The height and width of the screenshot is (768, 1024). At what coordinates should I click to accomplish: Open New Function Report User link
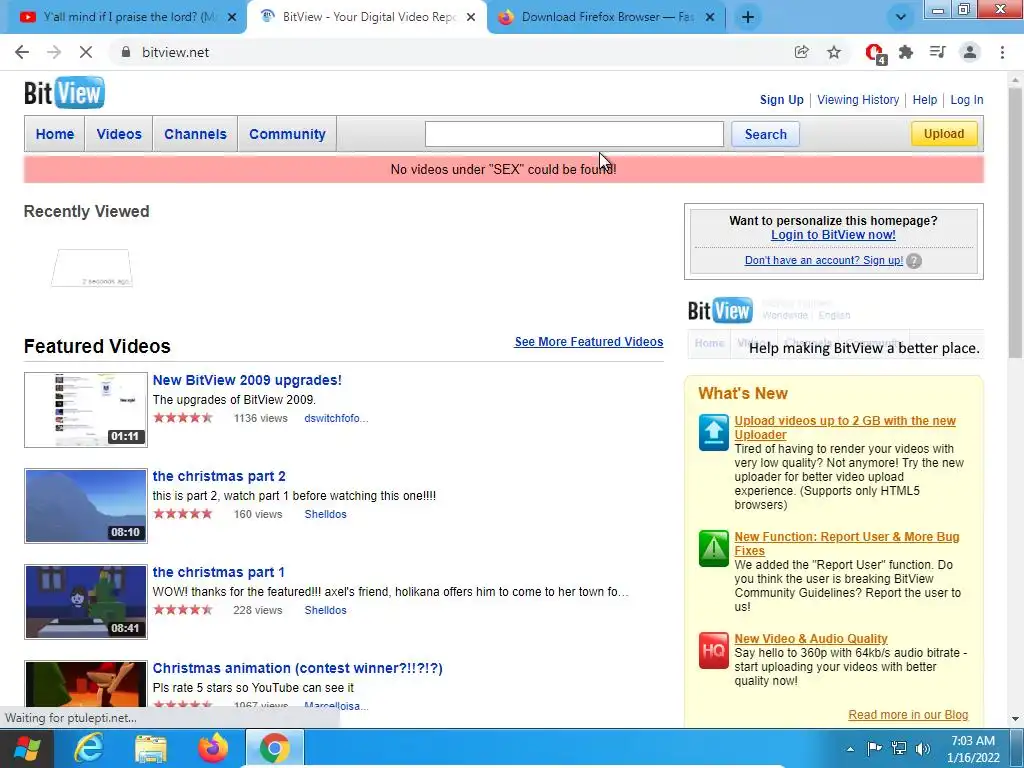coord(846,543)
